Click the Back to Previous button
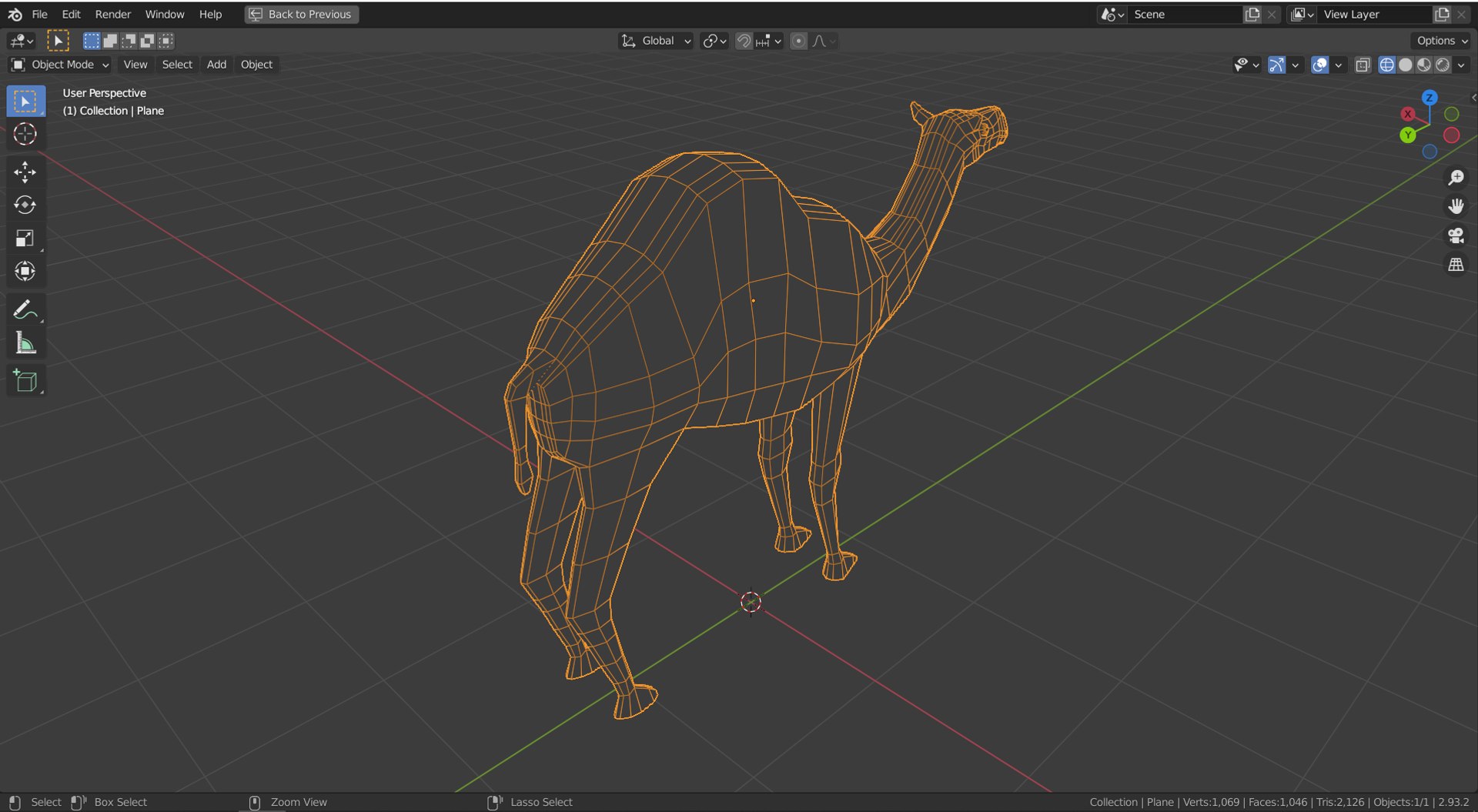The width and height of the screenshot is (1478, 812). click(302, 14)
